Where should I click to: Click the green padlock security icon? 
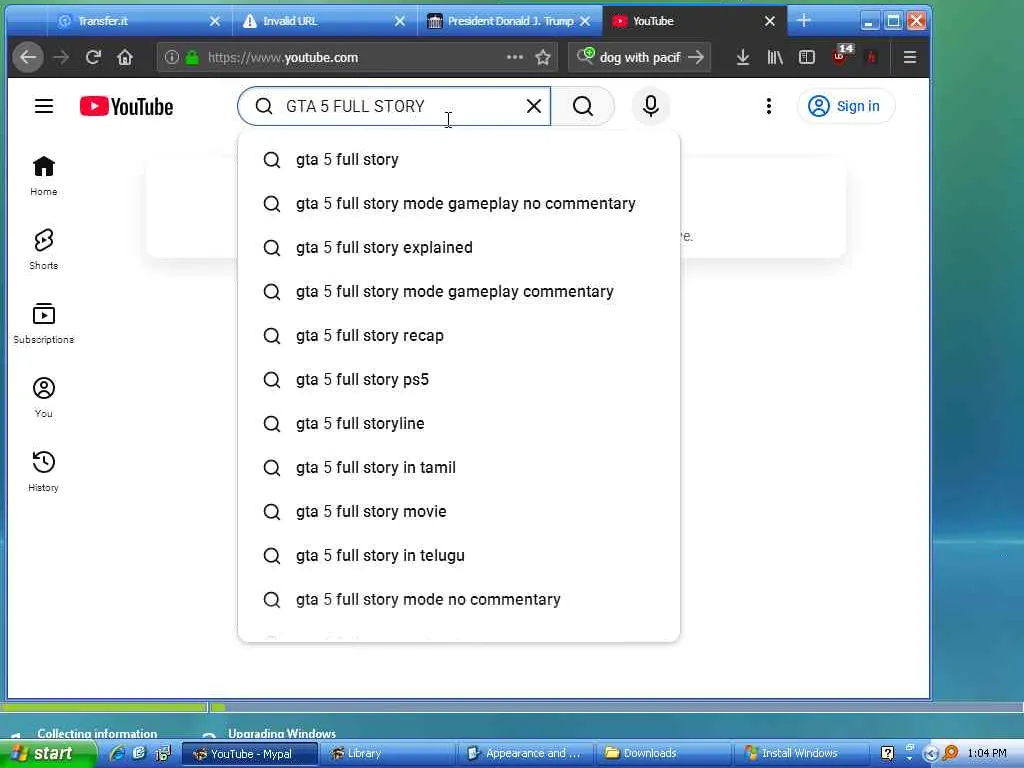pyautogui.click(x=192, y=57)
